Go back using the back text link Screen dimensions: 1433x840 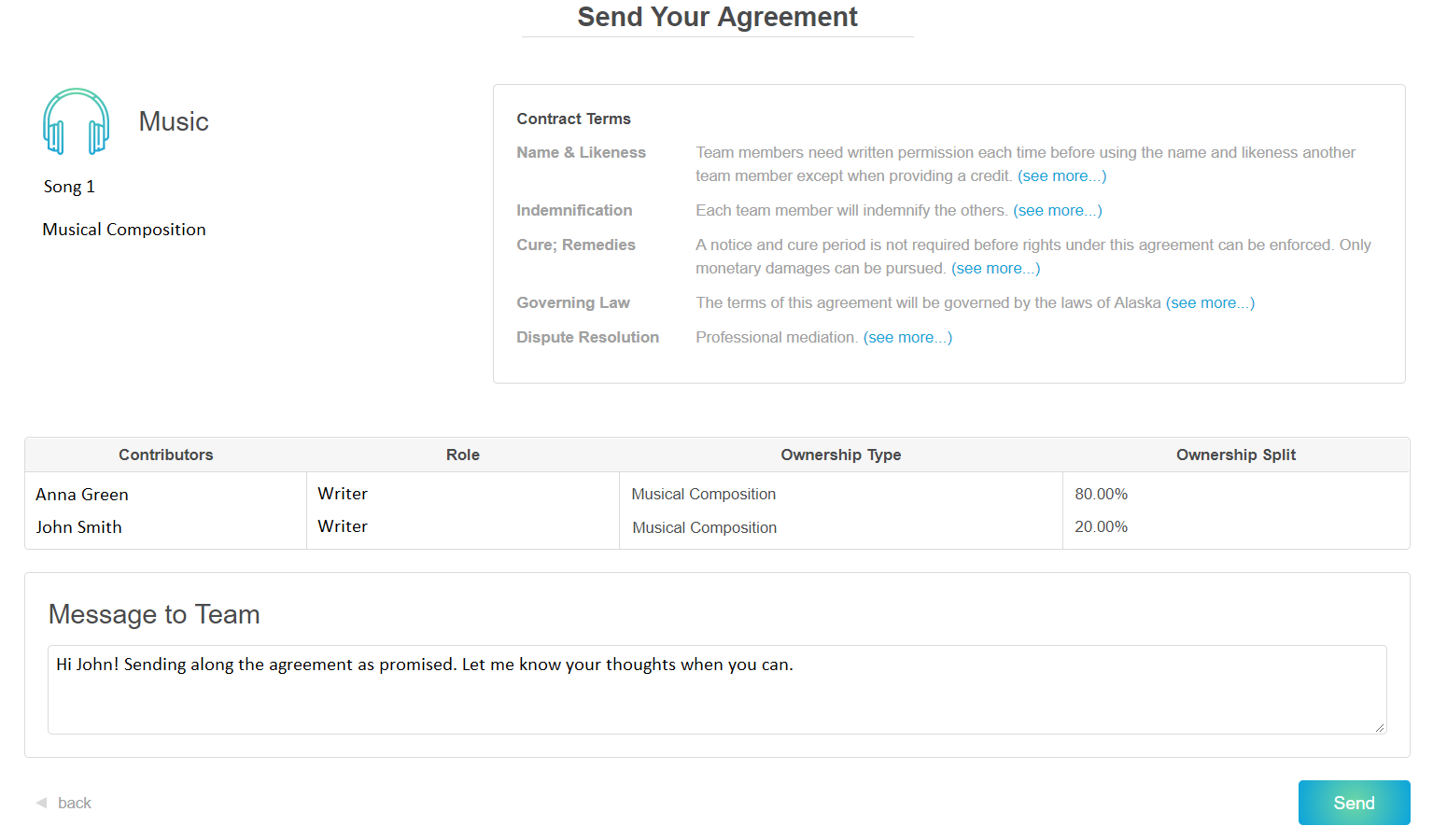(x=75, y=803)
